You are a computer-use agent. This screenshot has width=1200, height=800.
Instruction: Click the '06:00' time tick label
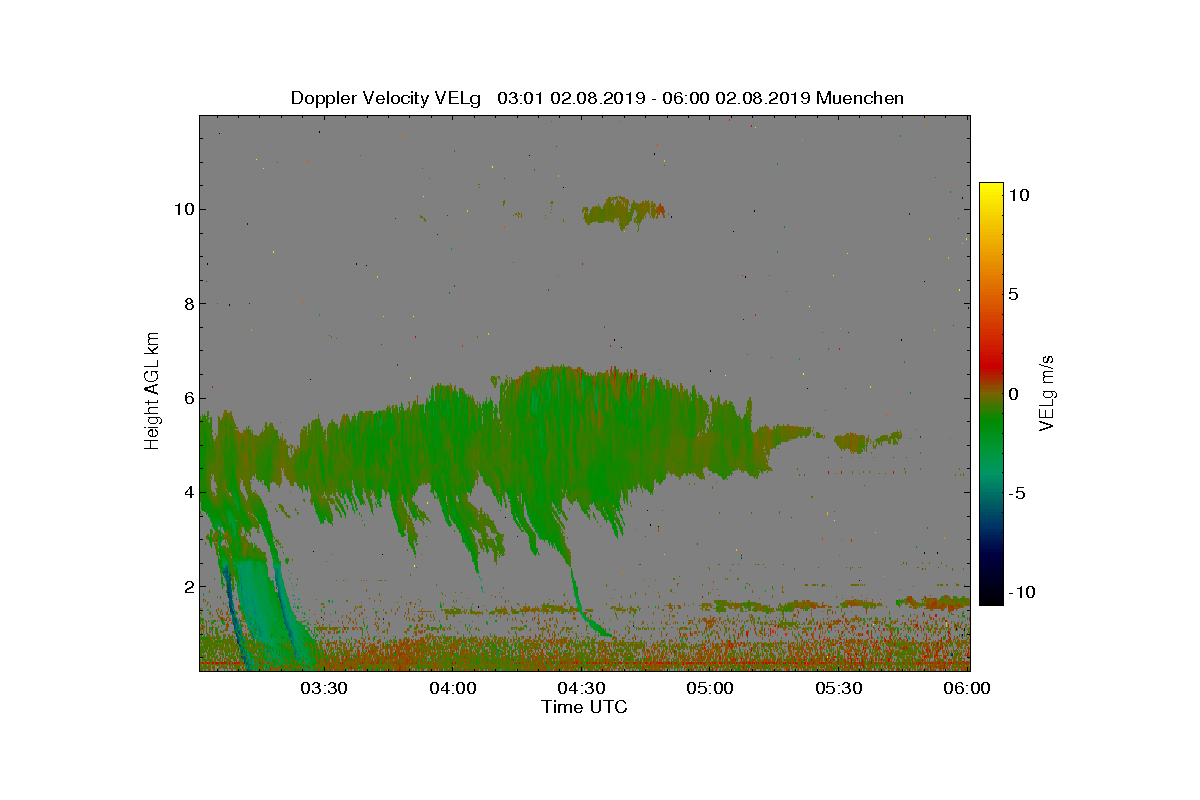pos(968,688)
